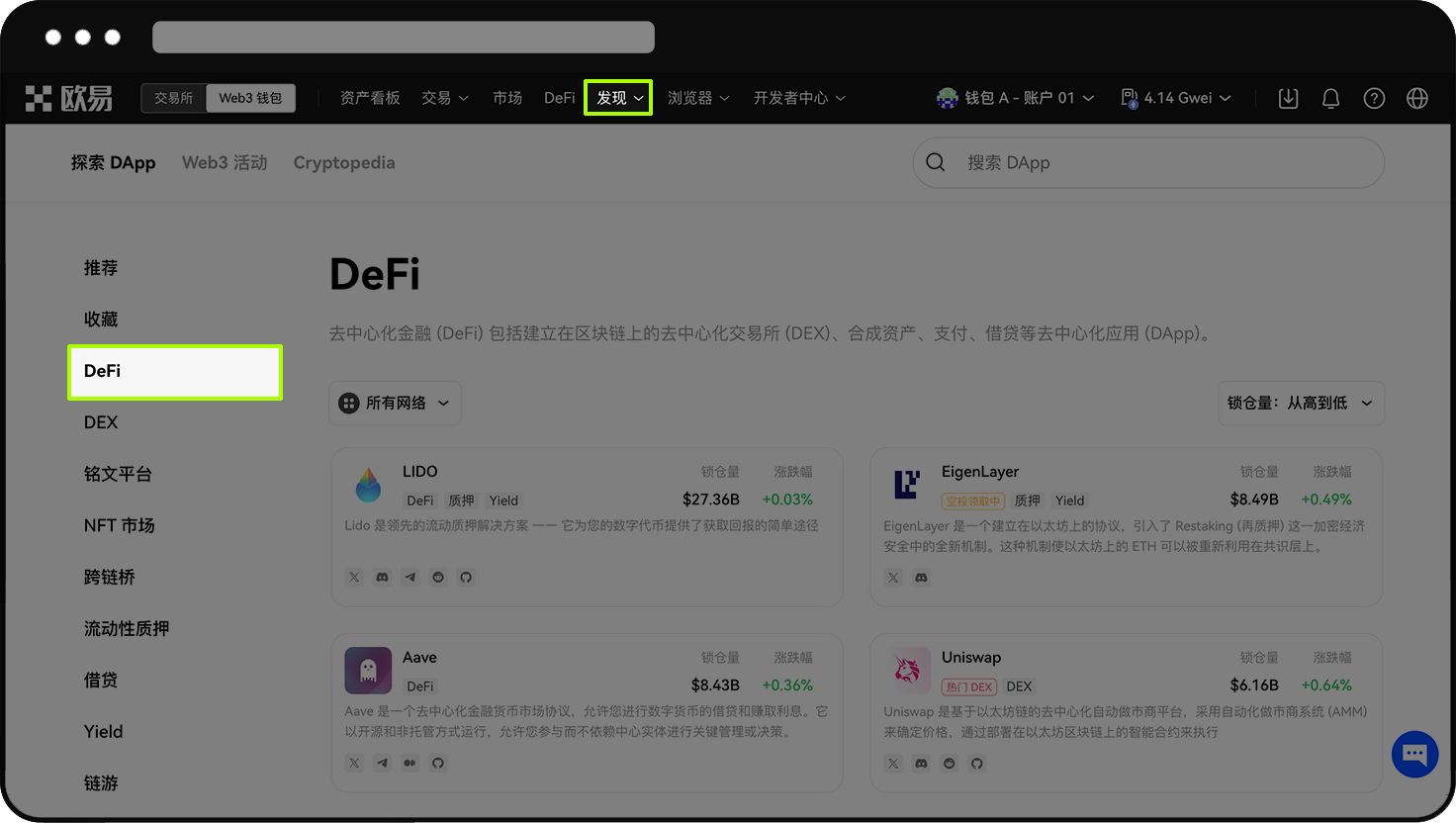Open the 锁仓量：从高到低 sort dropdown

(1301, 403)
